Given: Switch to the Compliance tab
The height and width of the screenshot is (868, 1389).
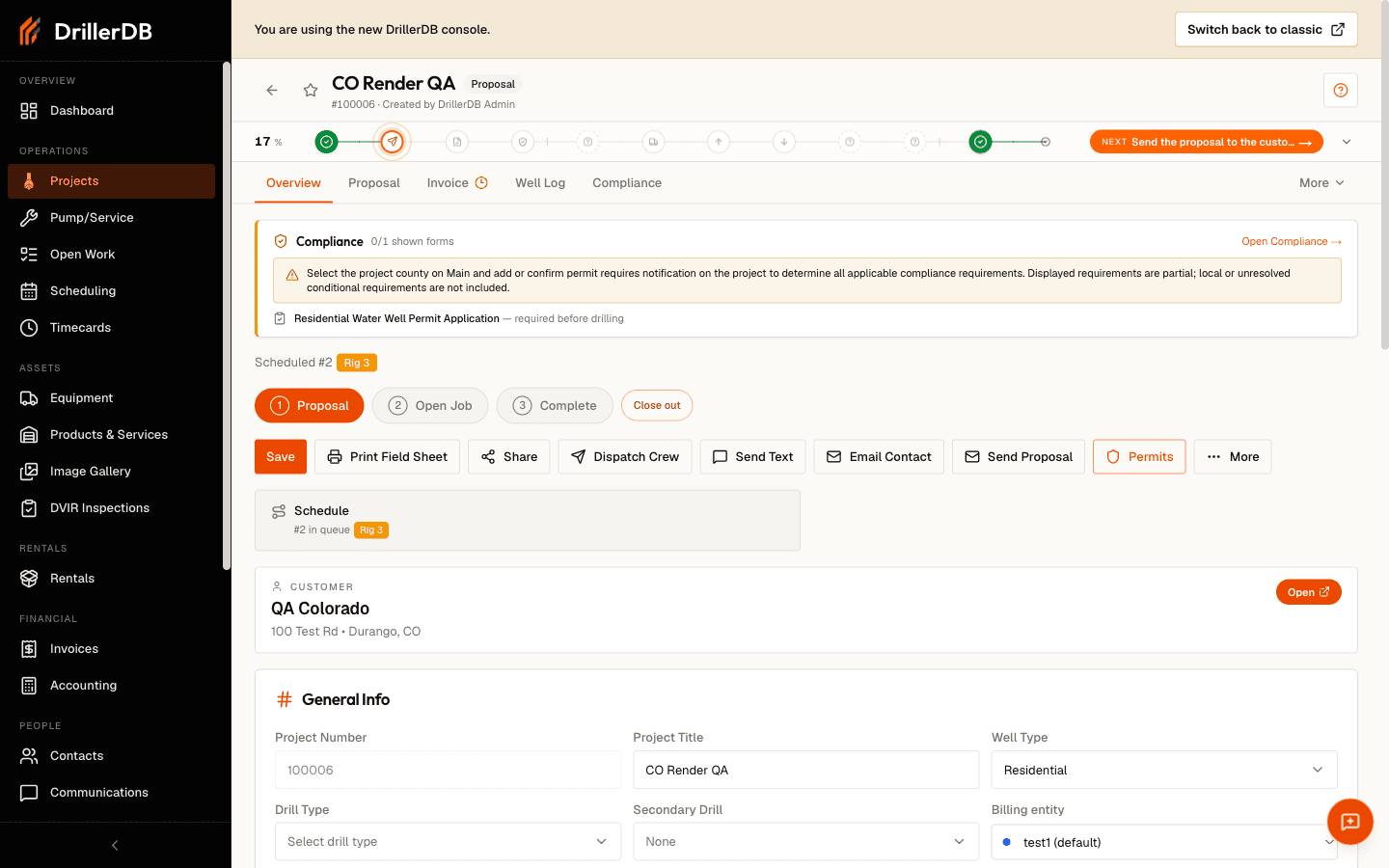Looking at the screenshot, I should pos(627,183).
